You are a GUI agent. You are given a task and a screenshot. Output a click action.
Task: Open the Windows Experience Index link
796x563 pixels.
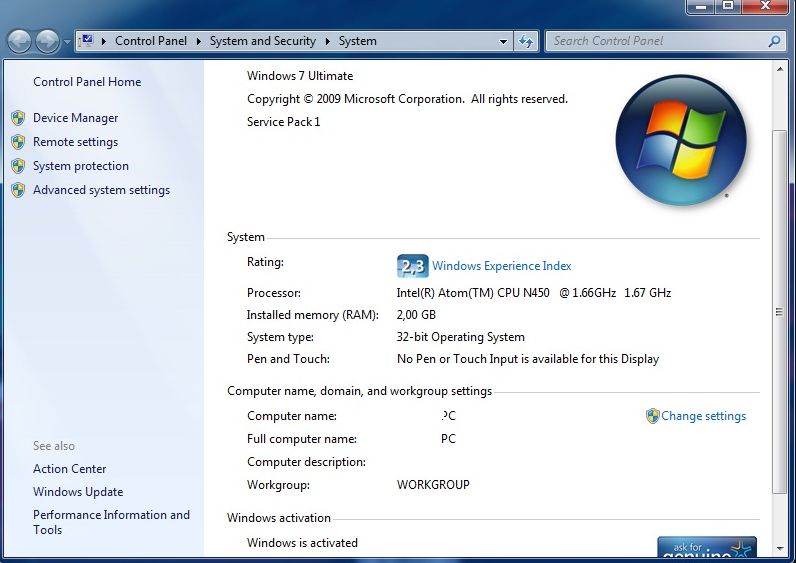(501, 266)
